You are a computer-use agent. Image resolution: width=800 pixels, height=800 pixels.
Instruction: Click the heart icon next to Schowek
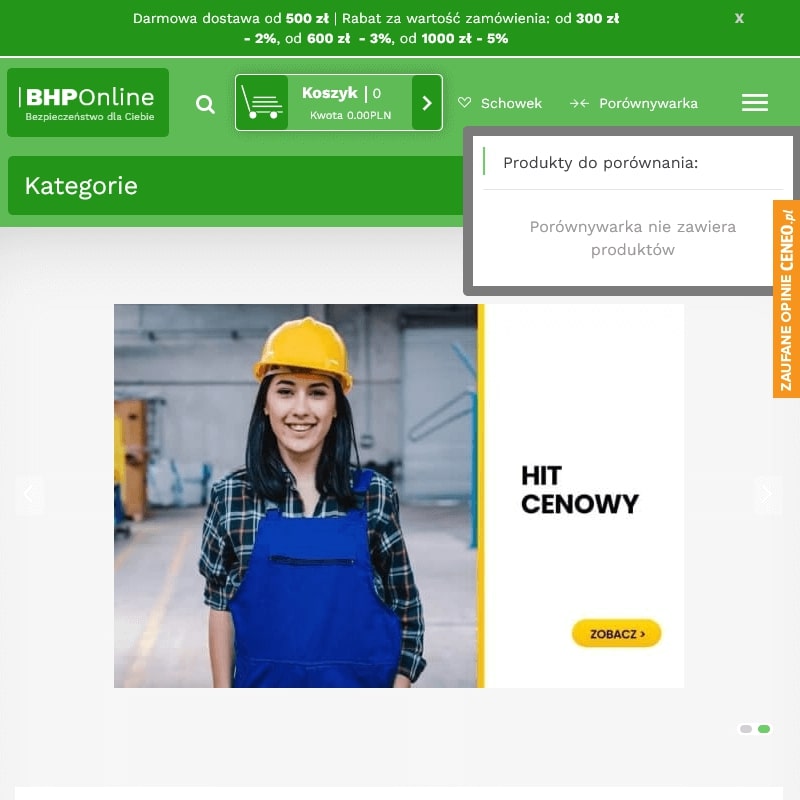coord(464,103)
